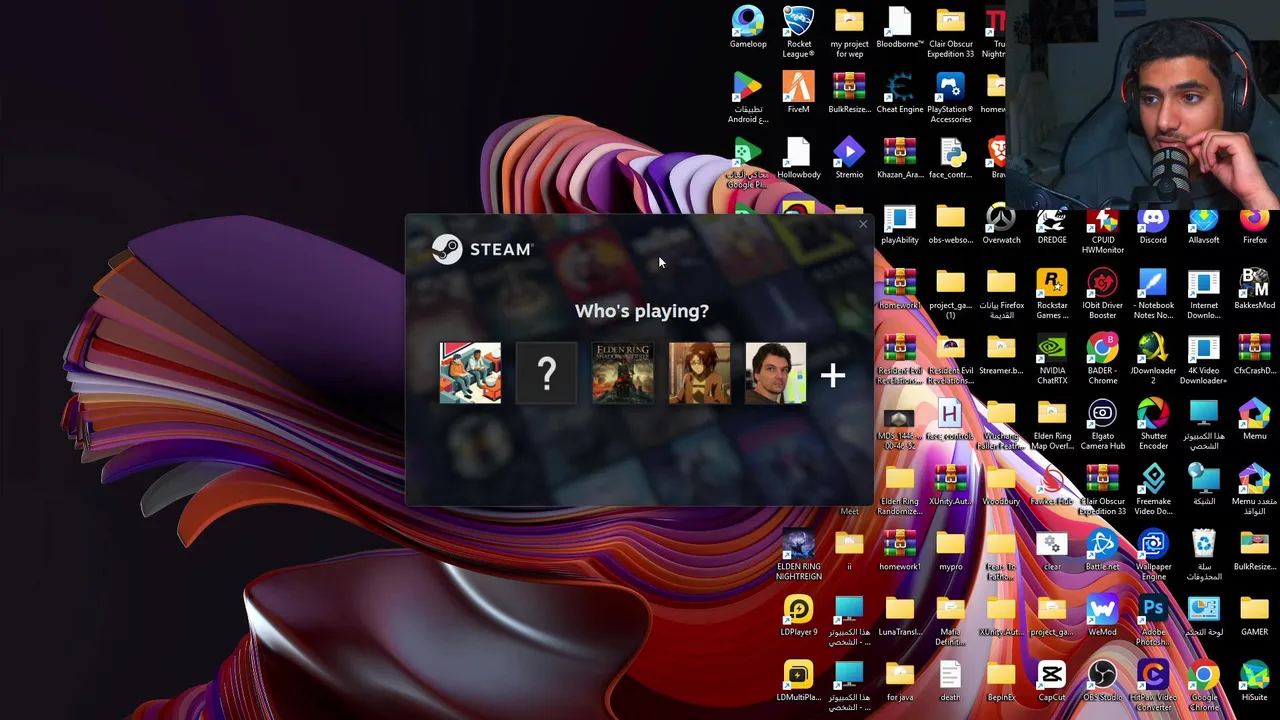Launch IObit Driver Booster
This screenshot has width=1280, height=720.
click(x=1102, y=293)
